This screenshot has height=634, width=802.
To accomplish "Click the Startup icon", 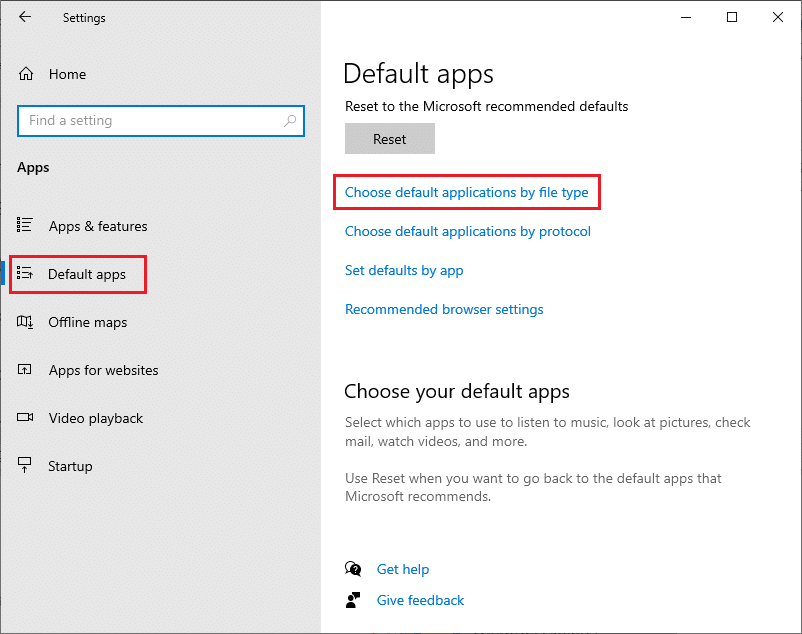I will pos(27,466).
